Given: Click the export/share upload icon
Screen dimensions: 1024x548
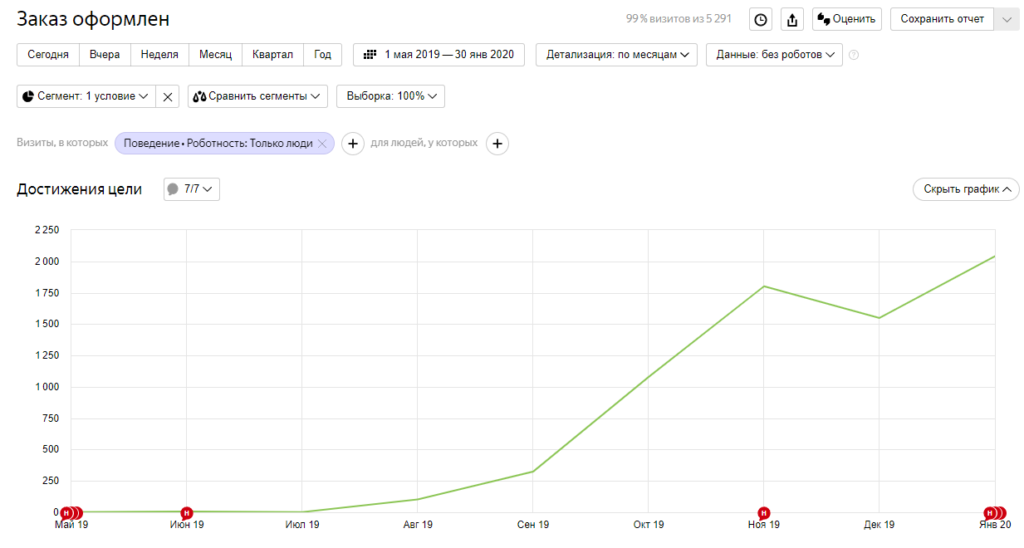Looking at the screenshot, I should 792,20.
